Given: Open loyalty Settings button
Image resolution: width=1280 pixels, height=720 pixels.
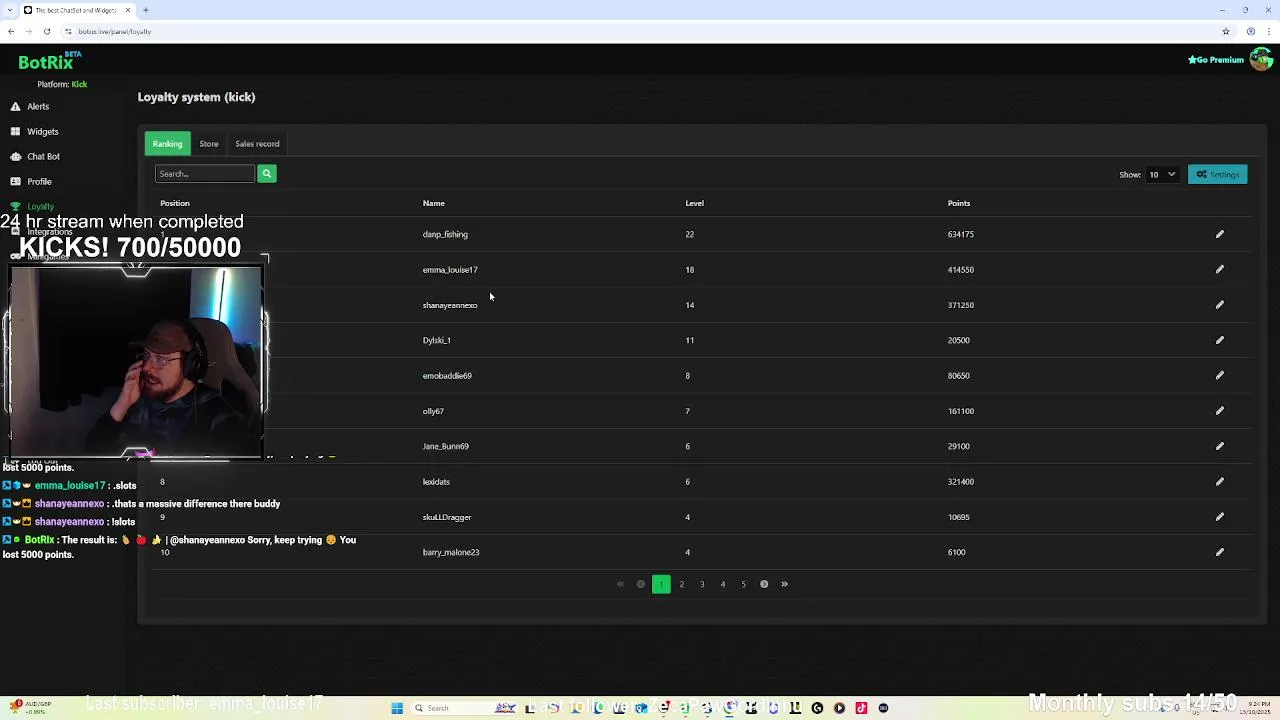Looking at the screenshot, I should pyautogui.click(x=1217, y=174).
